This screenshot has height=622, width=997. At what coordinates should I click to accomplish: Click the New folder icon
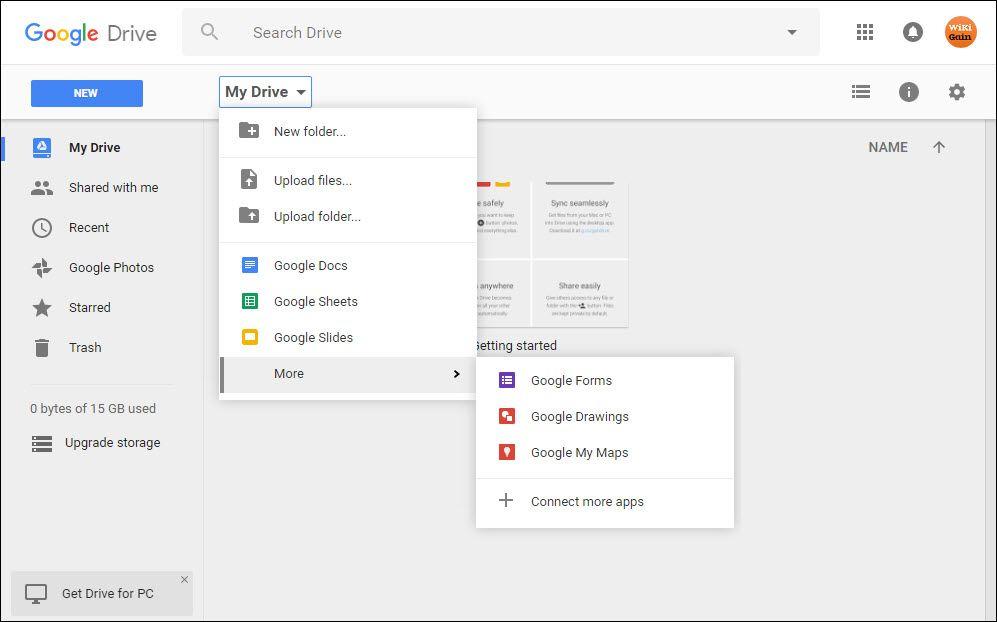point(249,130)
